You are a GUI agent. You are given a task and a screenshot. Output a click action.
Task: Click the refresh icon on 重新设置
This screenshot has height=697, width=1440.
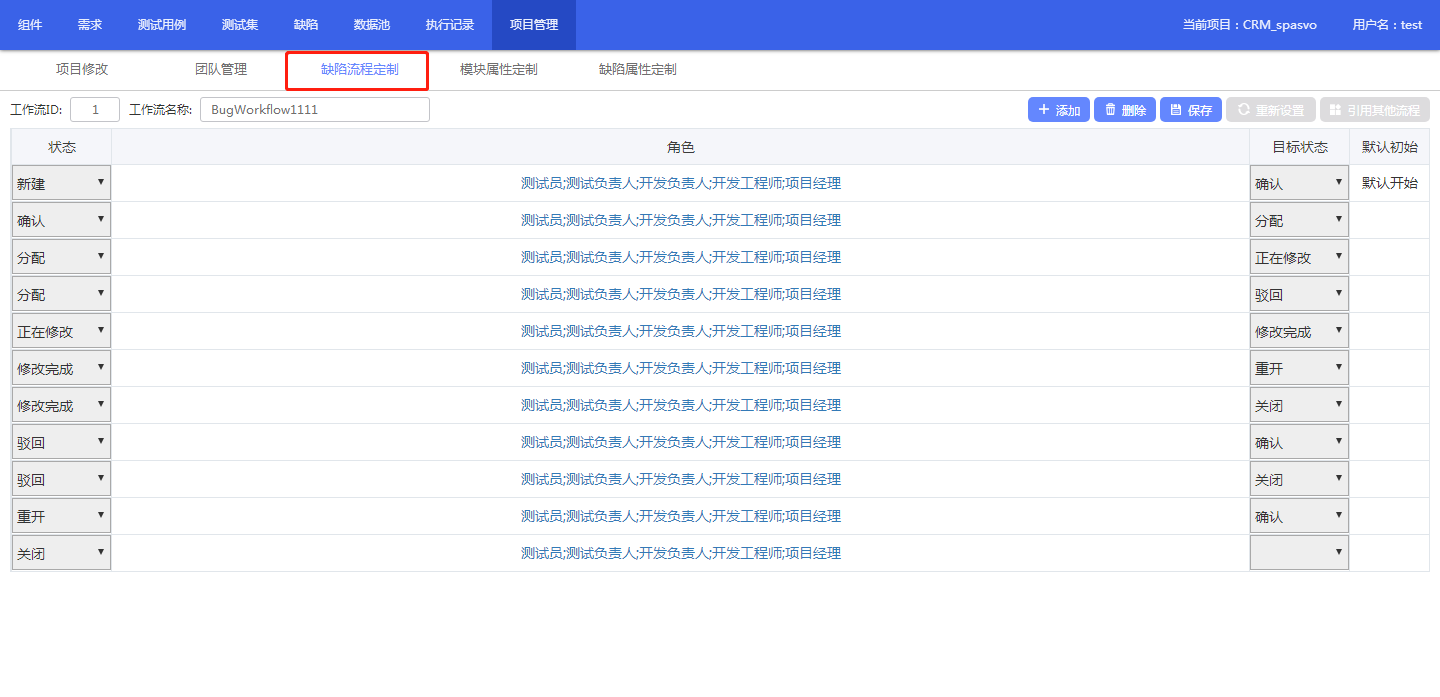pos(1243,110)
